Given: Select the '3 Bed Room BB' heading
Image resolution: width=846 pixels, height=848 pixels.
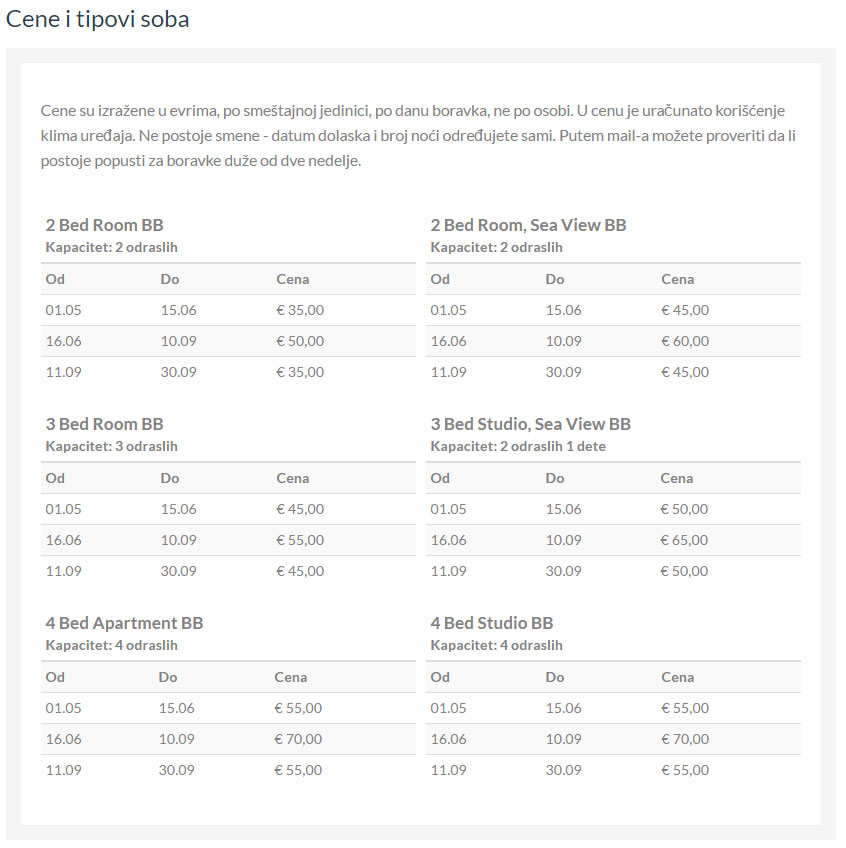Looking at the screenshot, I should [x=104, y=424].
